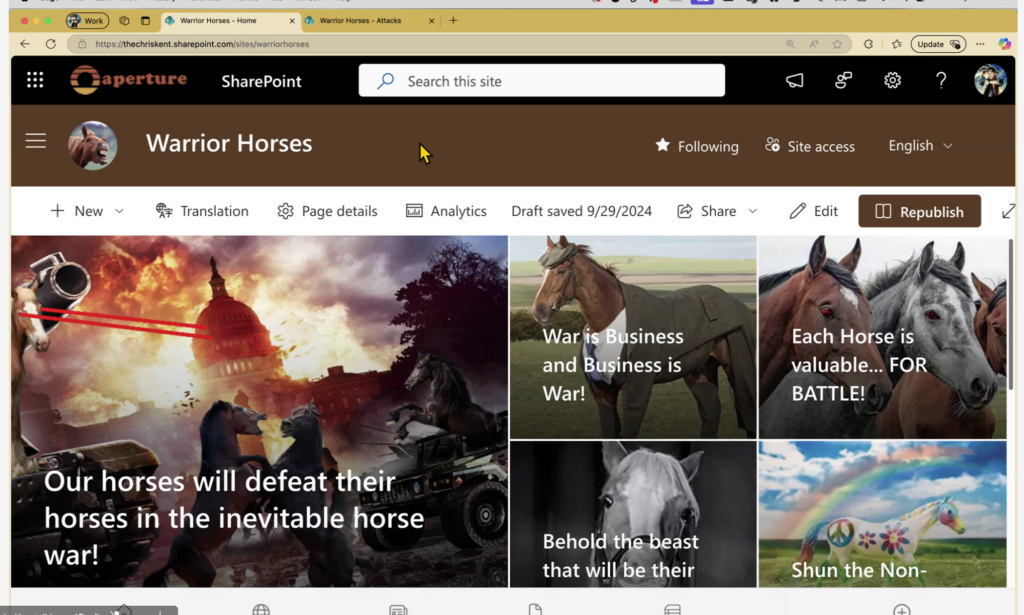Viewport: 1024px width, 615px height.
Task: Click the Warrior Horses site logo
Action: pos(93,145)
